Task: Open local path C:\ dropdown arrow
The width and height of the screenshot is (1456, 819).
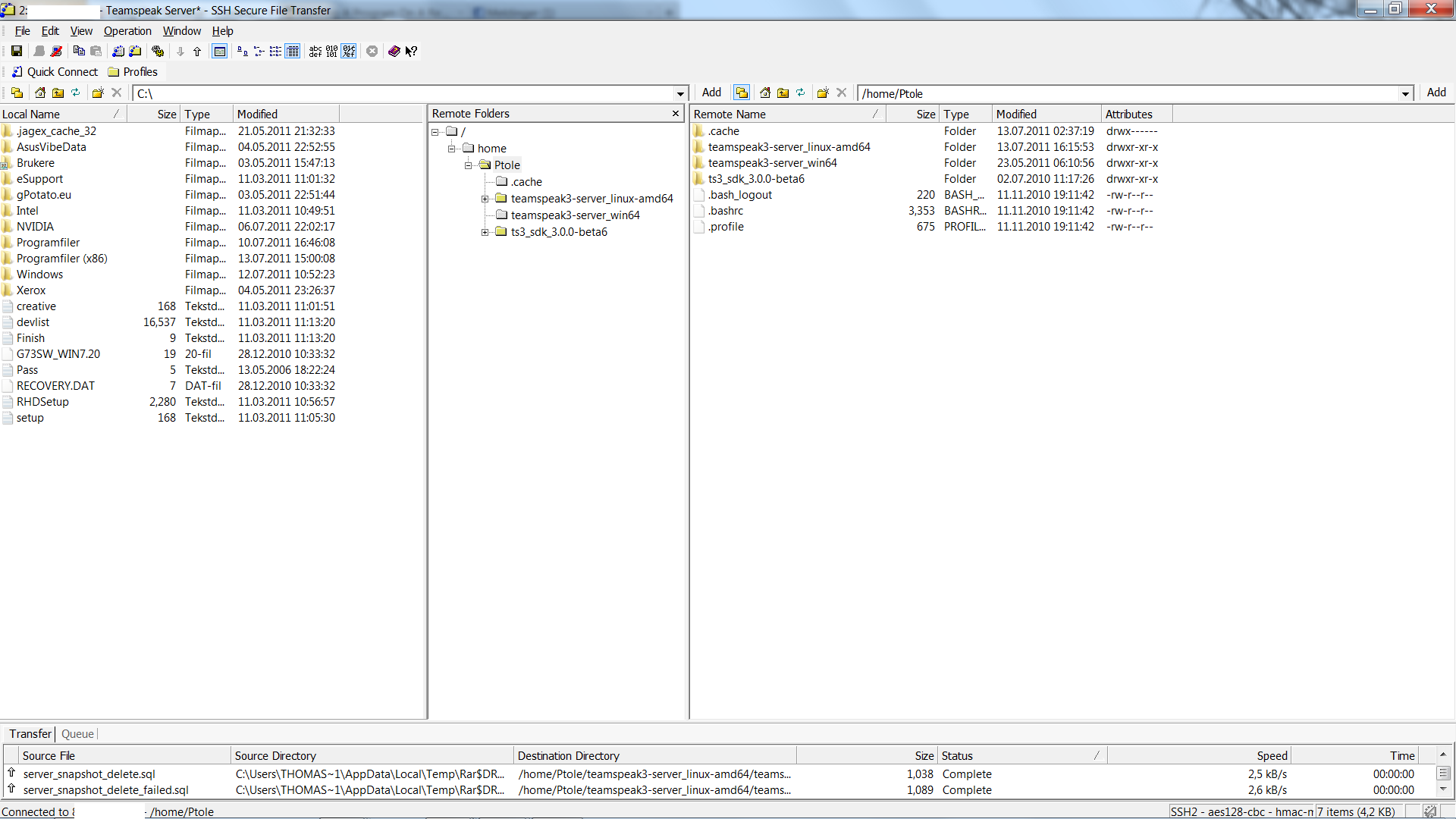Action: [x=680, y=93]
